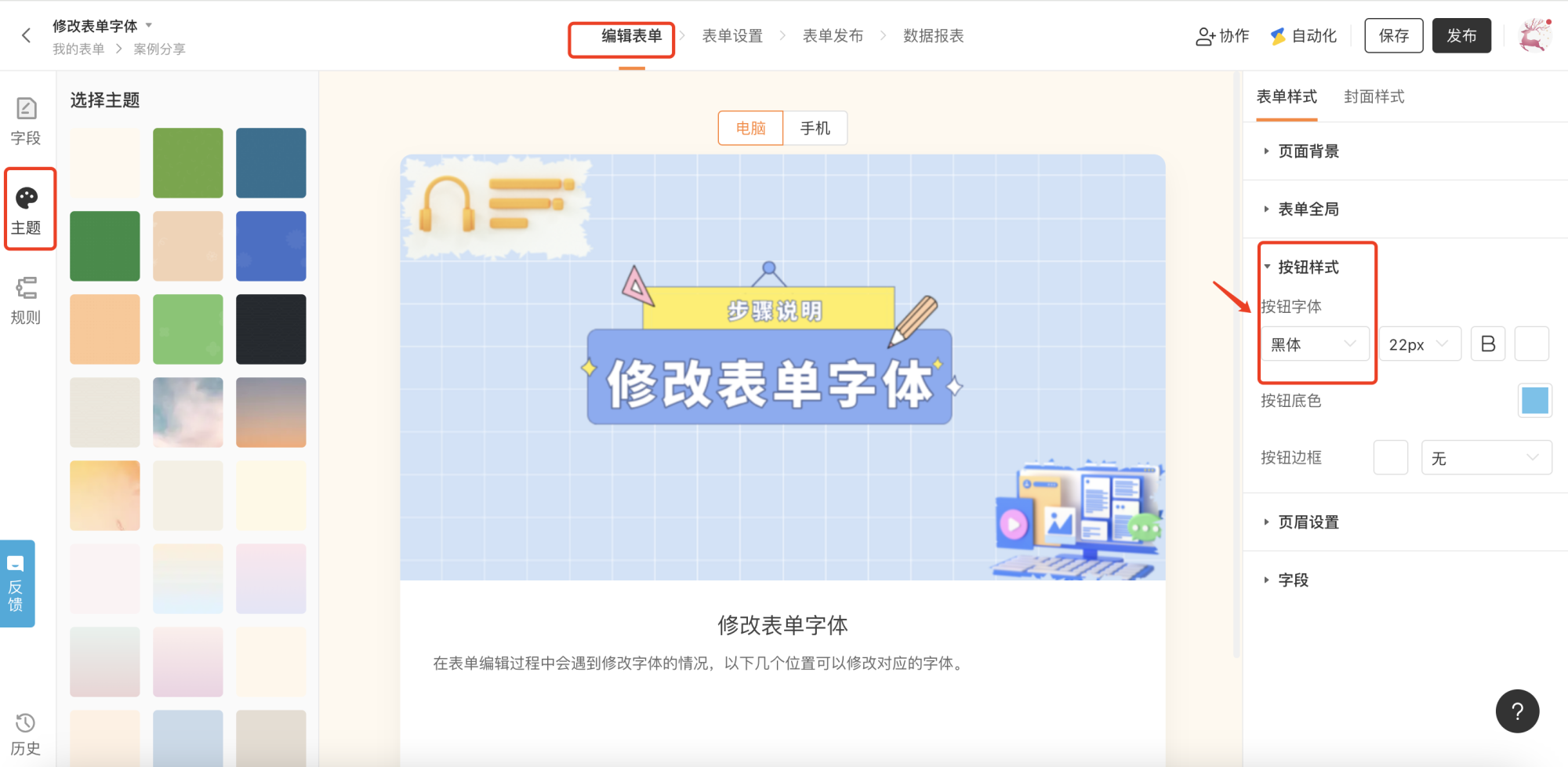Toggle bold B for button font
The height and width of the screenshot is (767, 1568).
[x=1487, y=344]
